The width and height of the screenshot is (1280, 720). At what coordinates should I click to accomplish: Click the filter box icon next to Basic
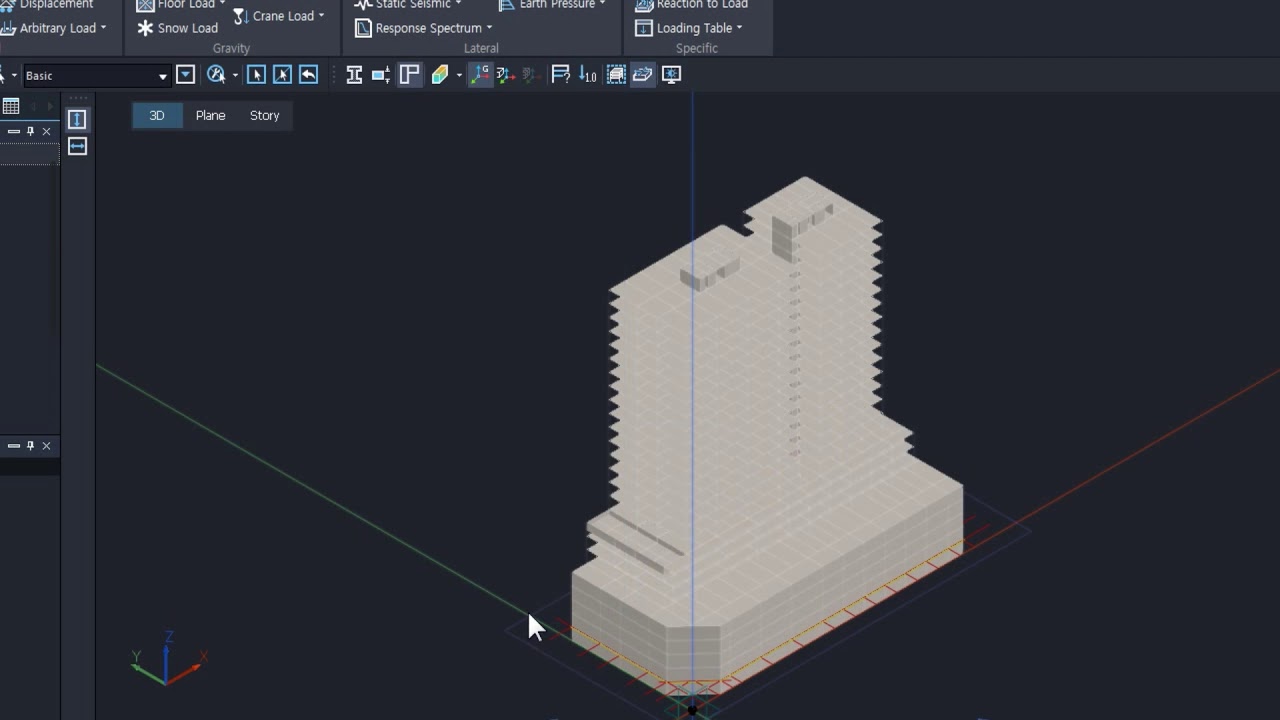pyautogui.click(x=185, y=75)
